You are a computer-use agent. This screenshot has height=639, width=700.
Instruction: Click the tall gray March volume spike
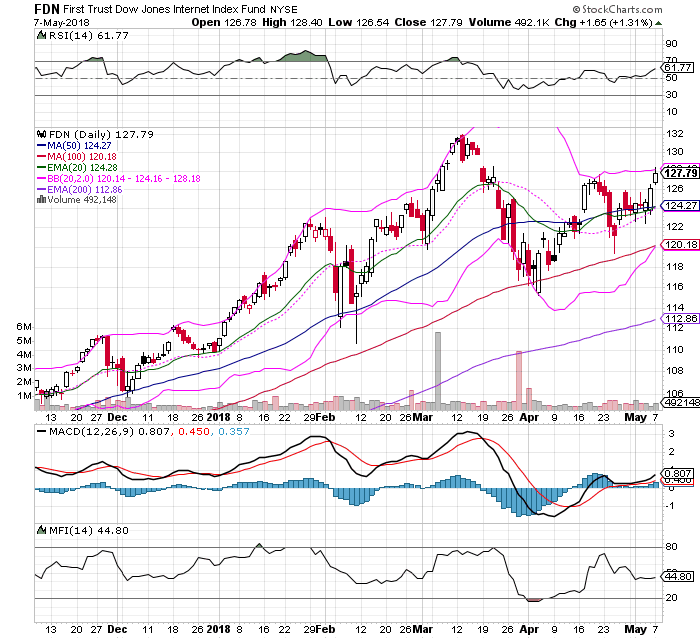[x=438, y=371]
